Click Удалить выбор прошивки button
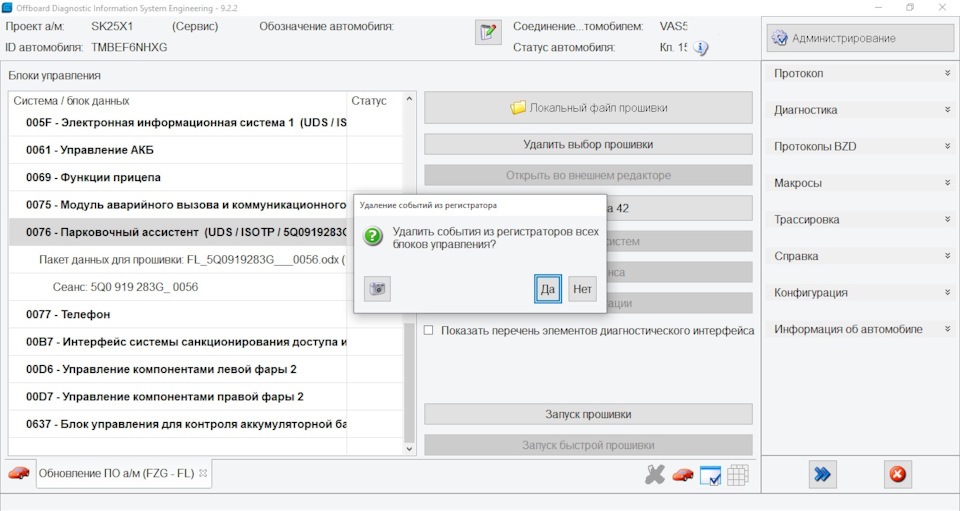960x511 pixels. (x=588, y=144)
